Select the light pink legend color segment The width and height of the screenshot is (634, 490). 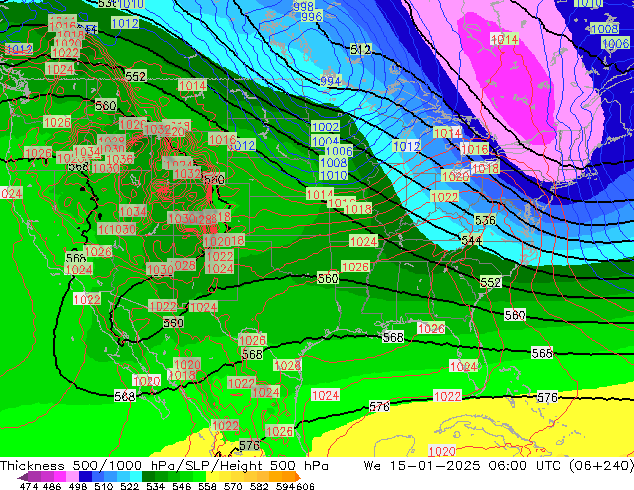click(72, 477)
